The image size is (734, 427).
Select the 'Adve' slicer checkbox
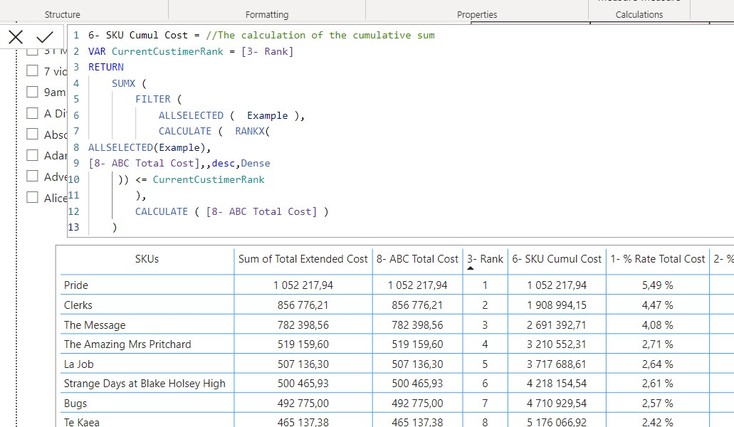pyautogui.click(x=32, y=176)
